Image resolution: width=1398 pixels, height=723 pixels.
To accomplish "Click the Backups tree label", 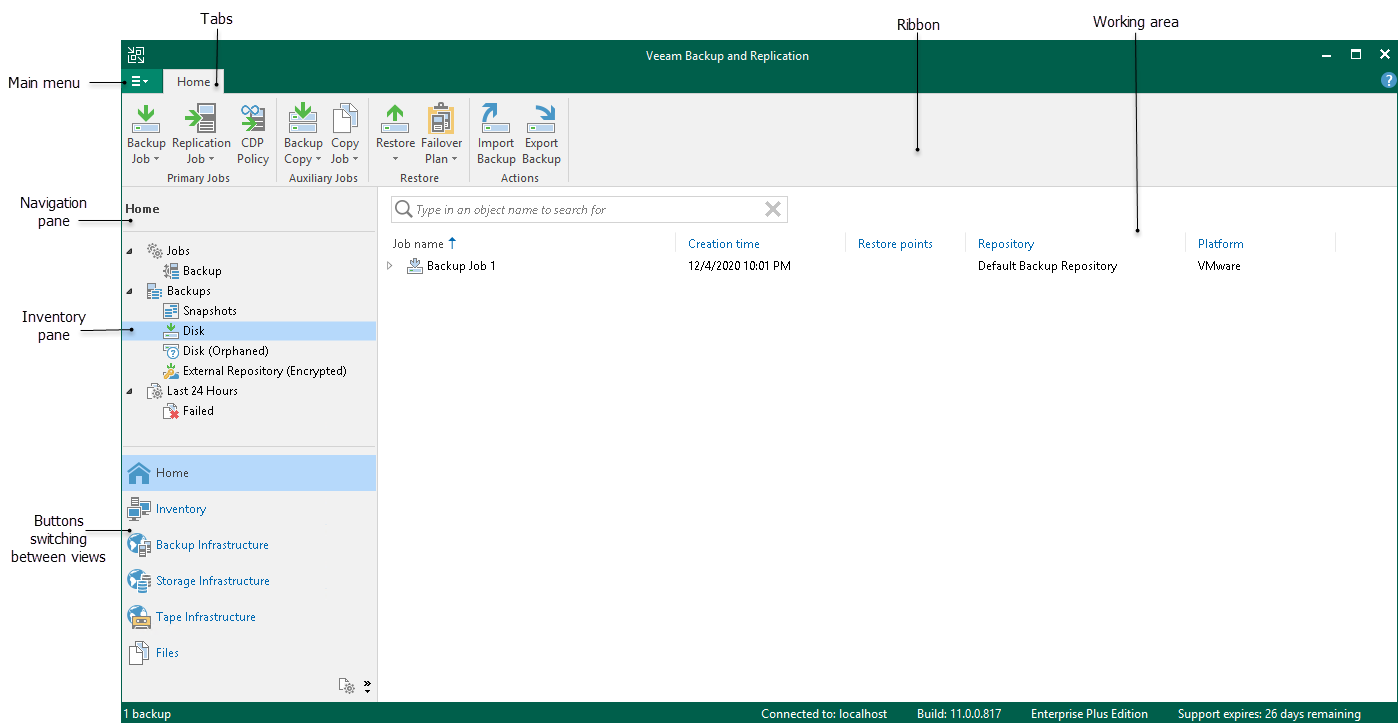I will [189, 291].
